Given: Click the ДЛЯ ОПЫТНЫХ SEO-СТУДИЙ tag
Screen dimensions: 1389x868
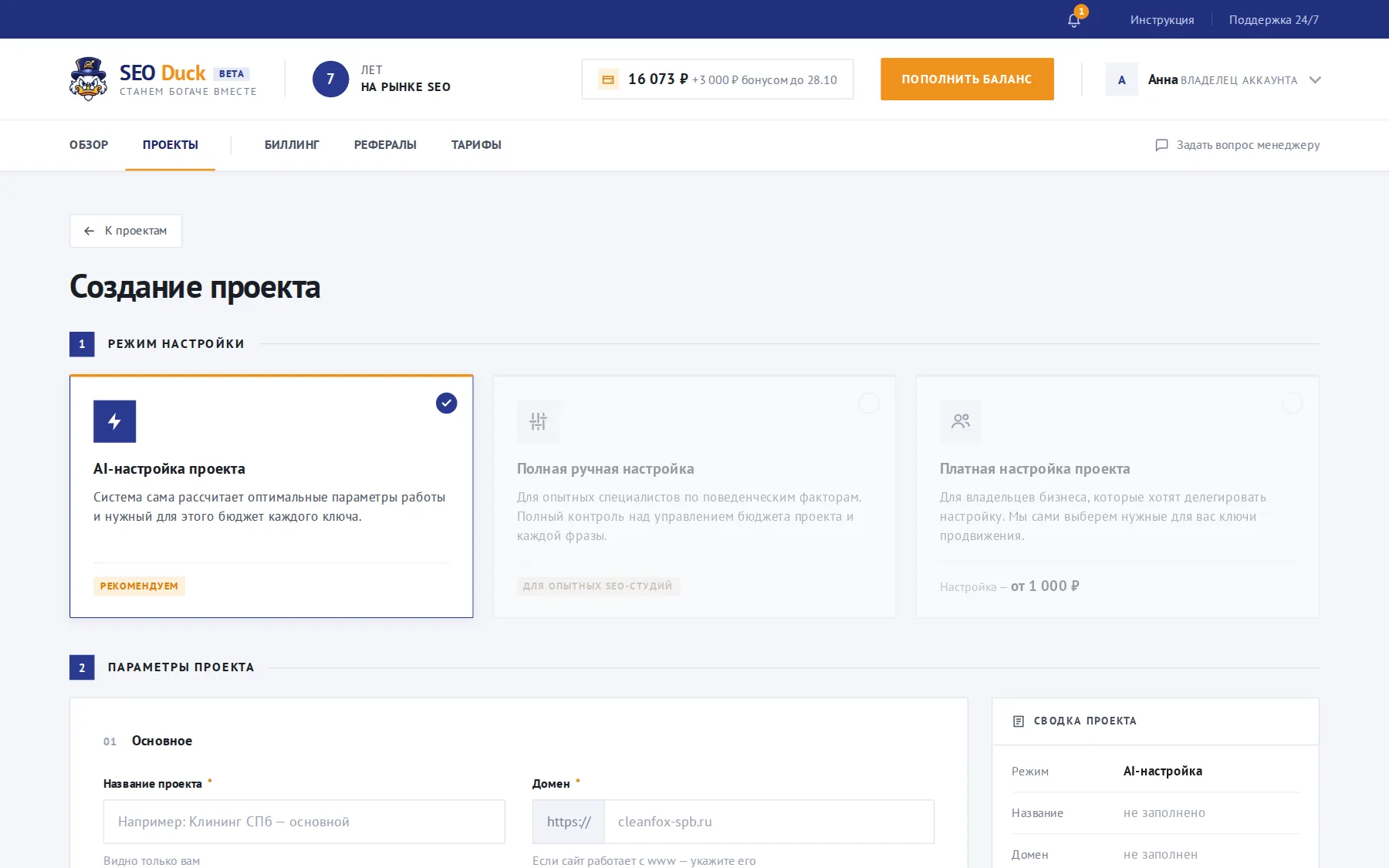Looking at the screenshot, I should [x=598, y=586].
